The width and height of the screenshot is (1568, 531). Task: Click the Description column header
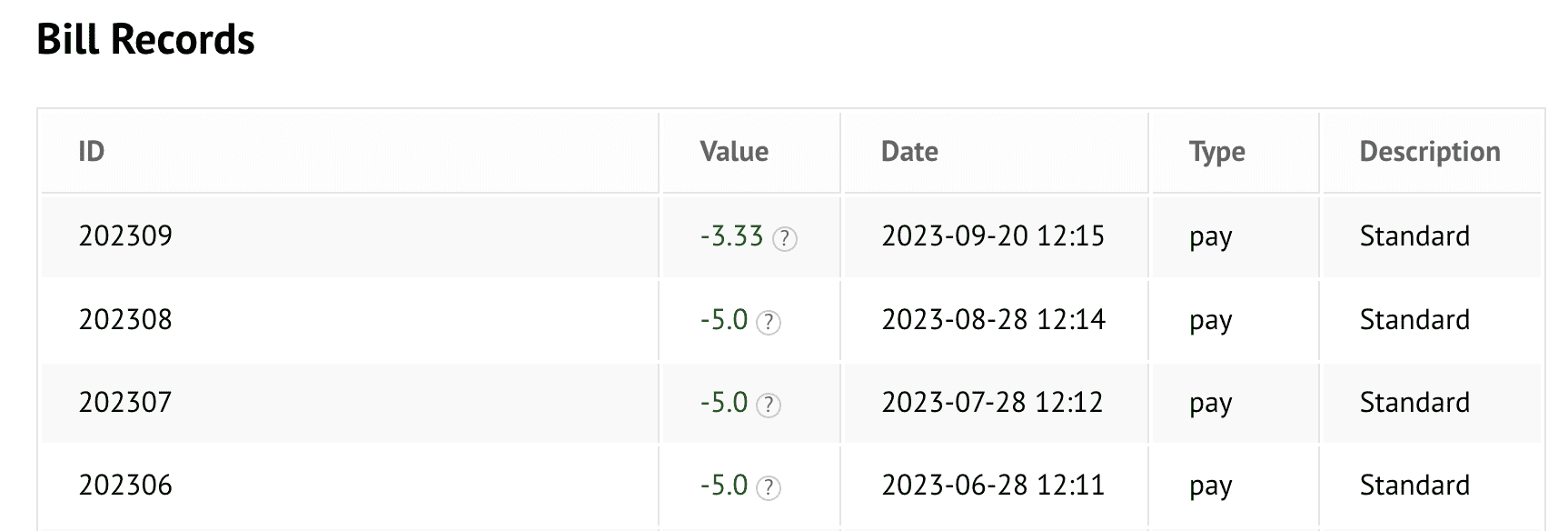(1430, 153)
